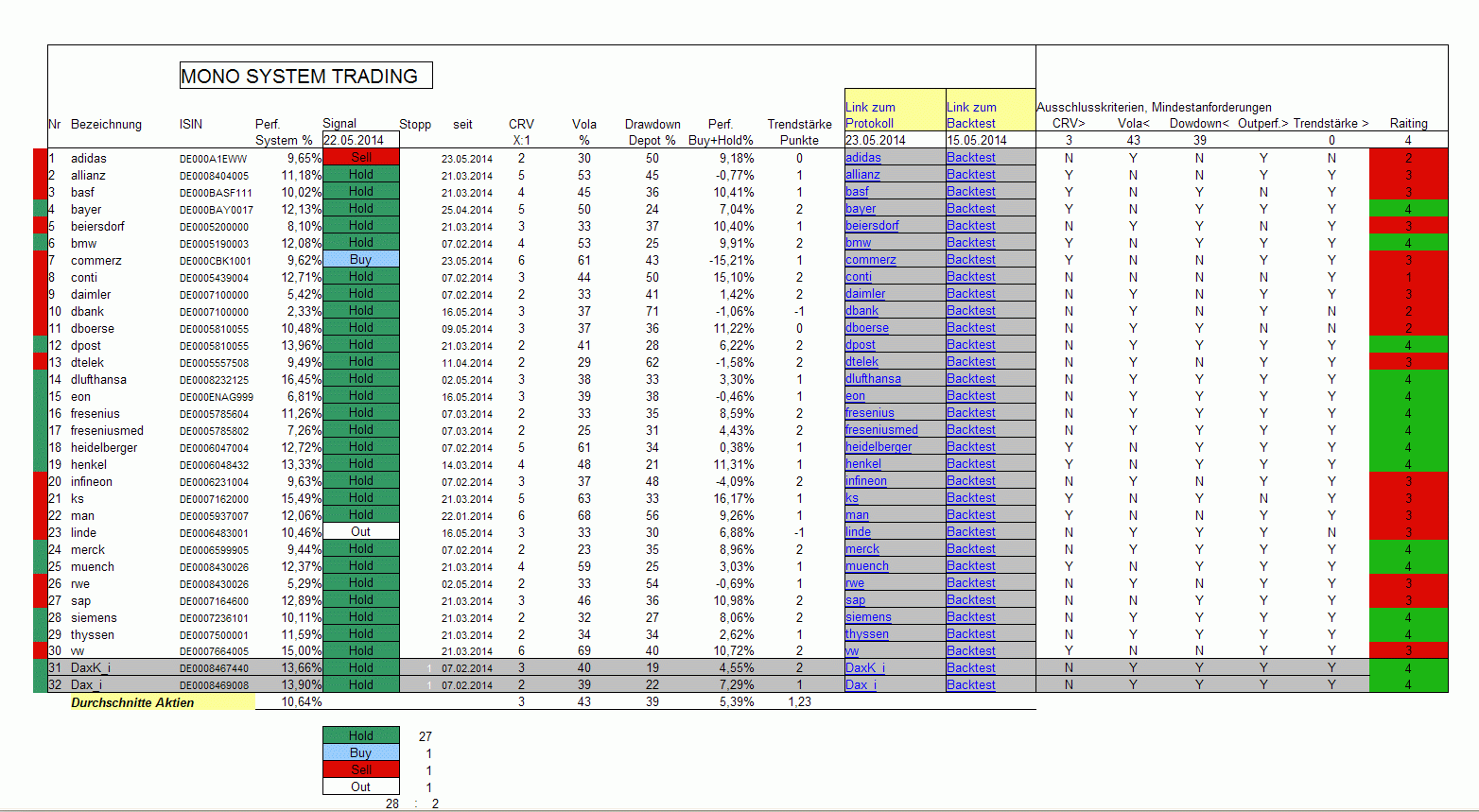This screenshot has width=1479, height=812.
Task: Follow the commerz protocol link
Action: point(870,260)
